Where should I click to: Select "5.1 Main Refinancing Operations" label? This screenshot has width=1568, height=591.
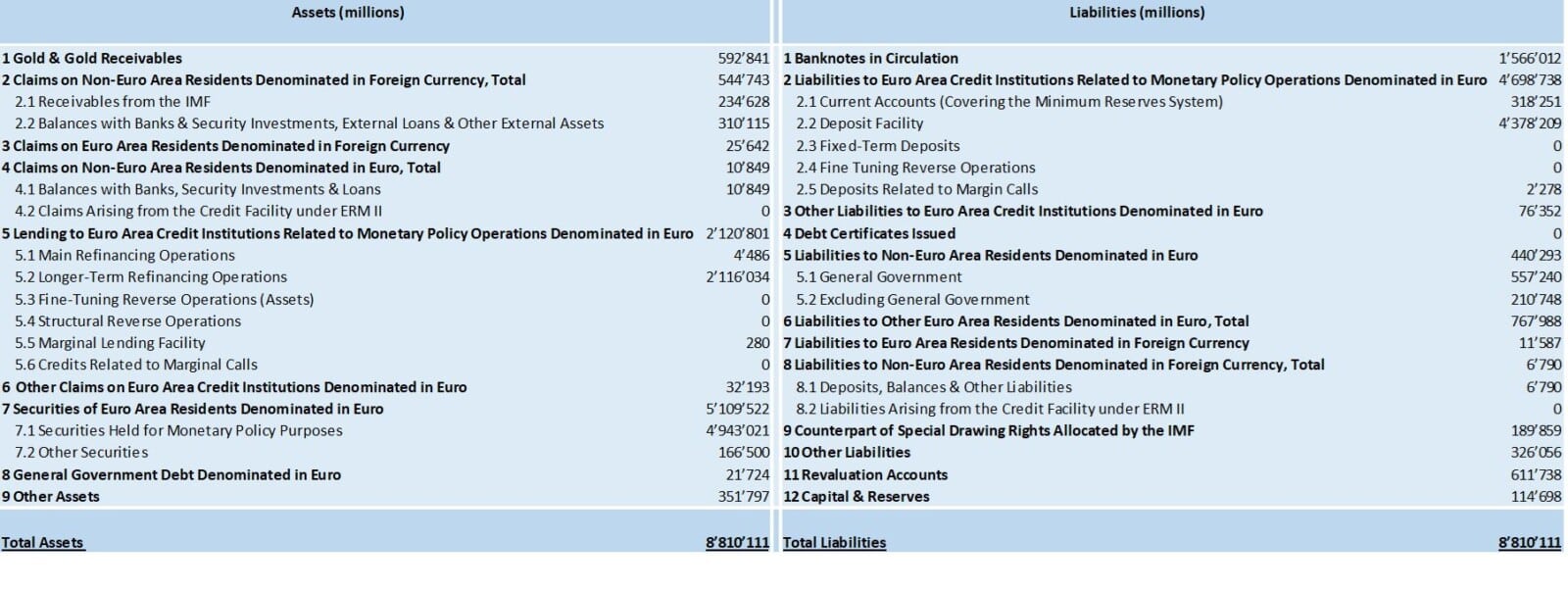[x=124, y=255]
